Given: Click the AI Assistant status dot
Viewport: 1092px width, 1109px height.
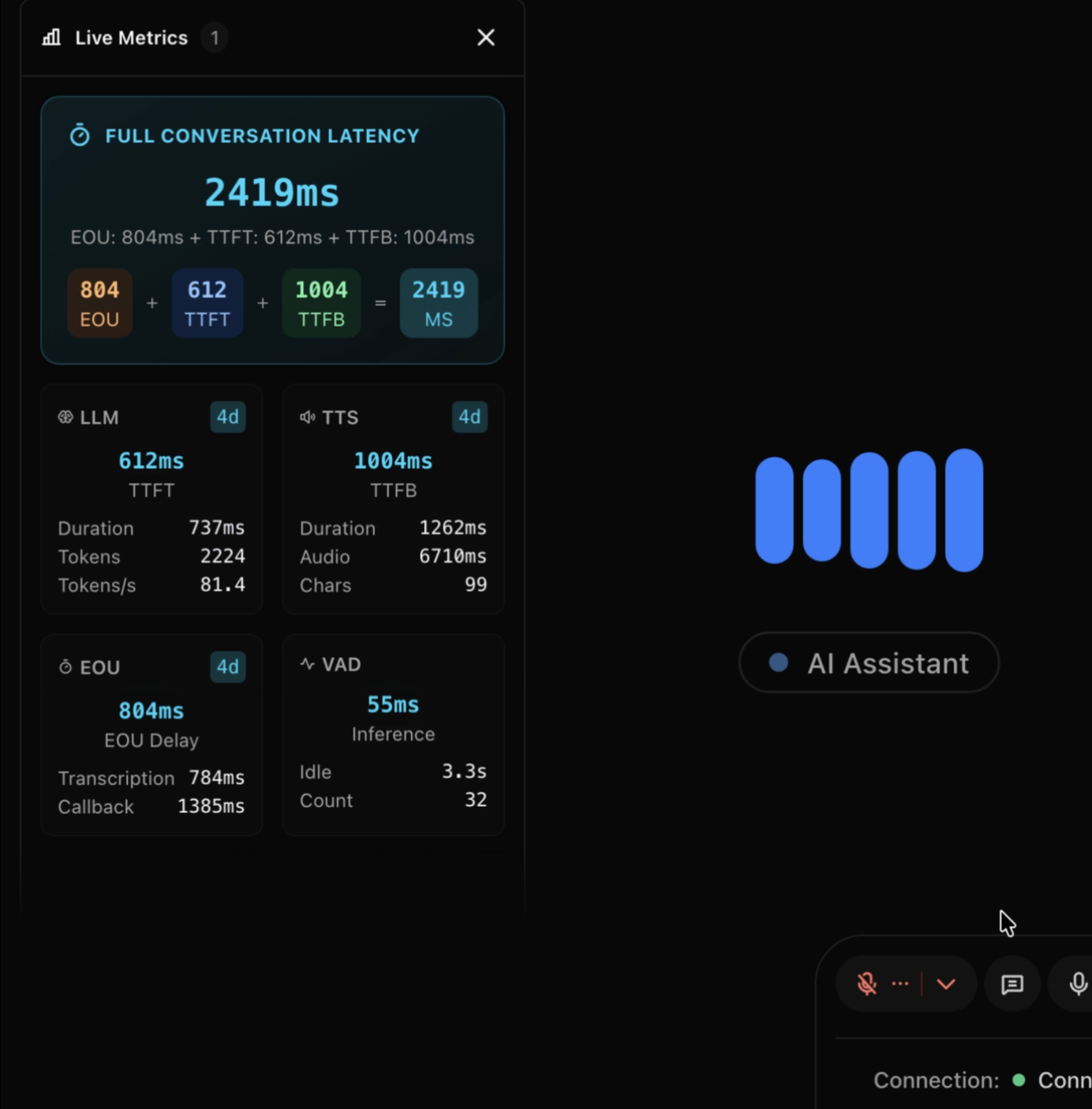Looking at the screenshot, I should [778, 663].
